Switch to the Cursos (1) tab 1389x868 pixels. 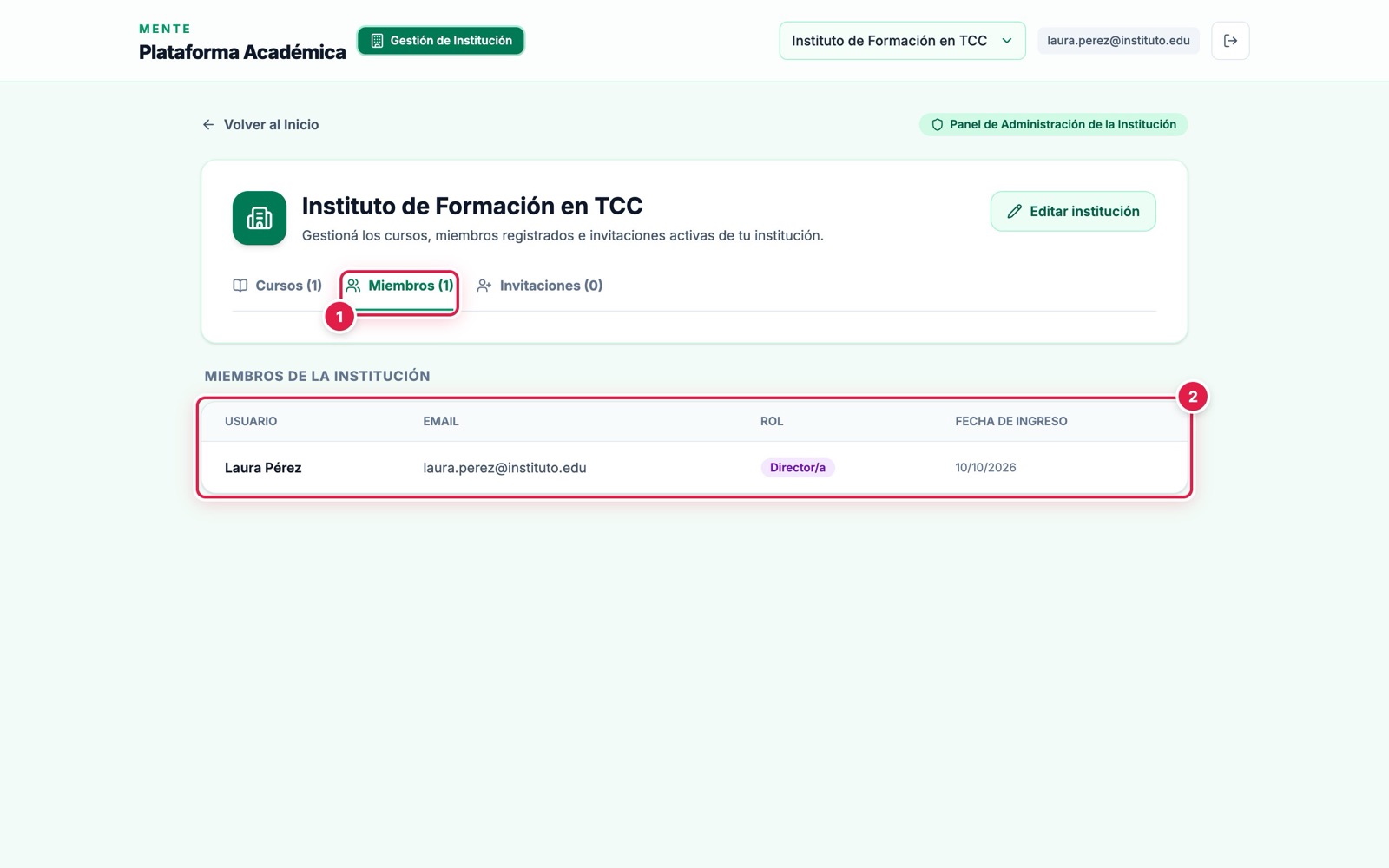tap(278, 286)
